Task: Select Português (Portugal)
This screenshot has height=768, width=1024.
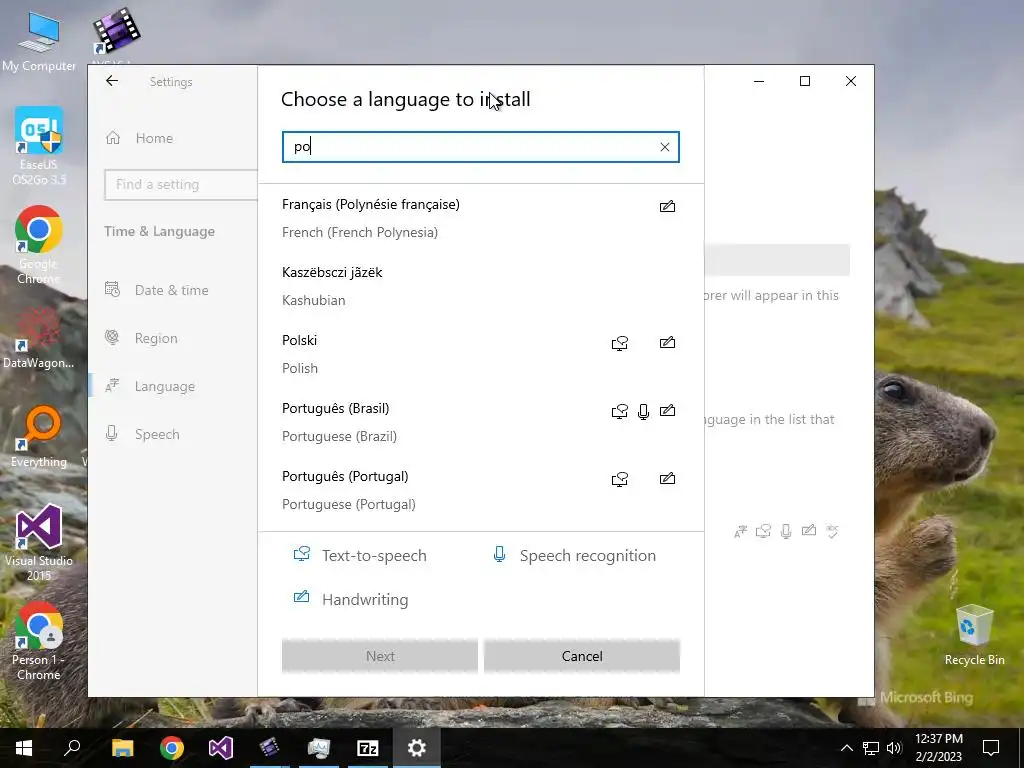Action: [481, 490]
